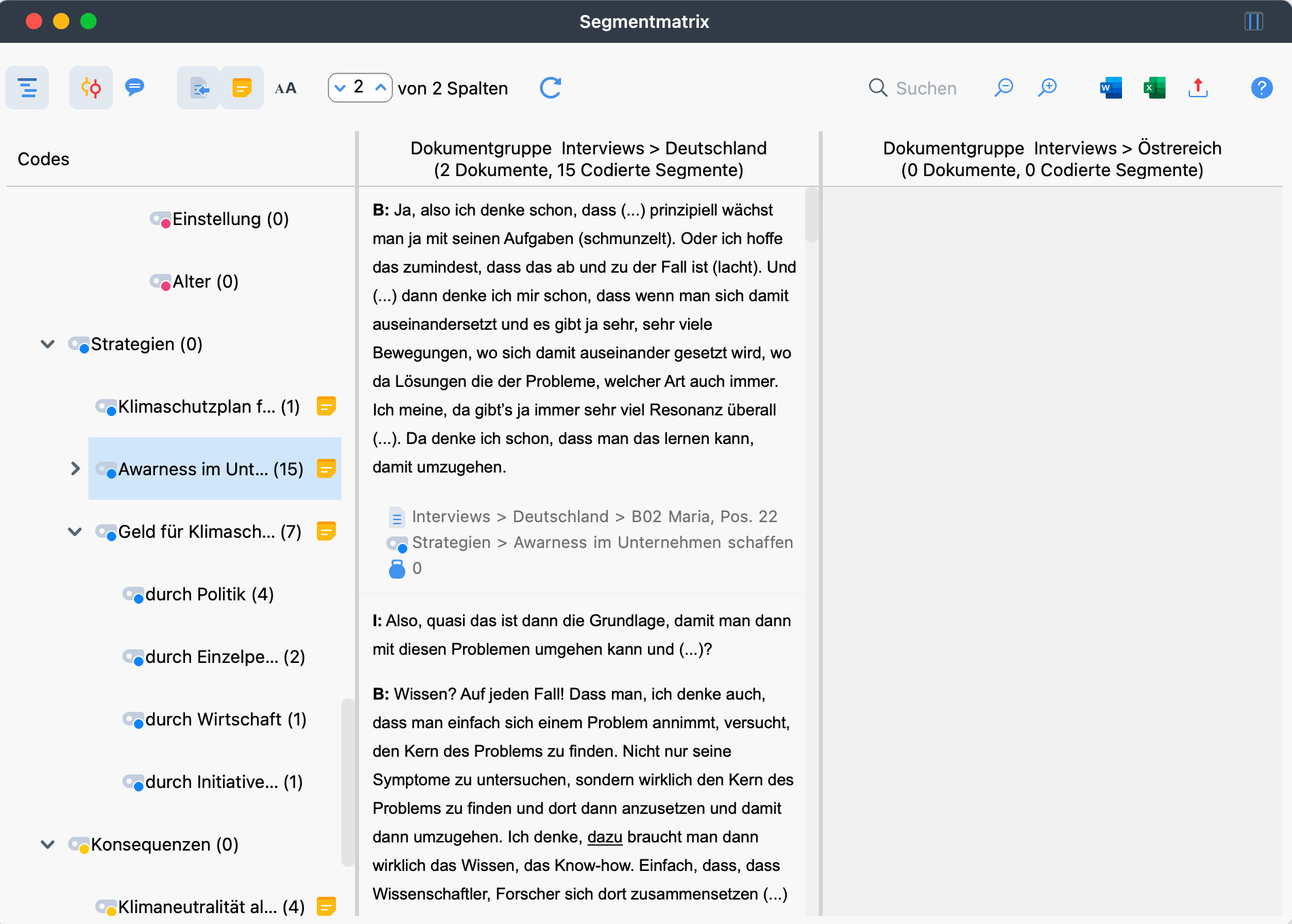Viewport: 1292px width, 924px height.
Task: Refresh the segment matrix
Action: point(550,88)
